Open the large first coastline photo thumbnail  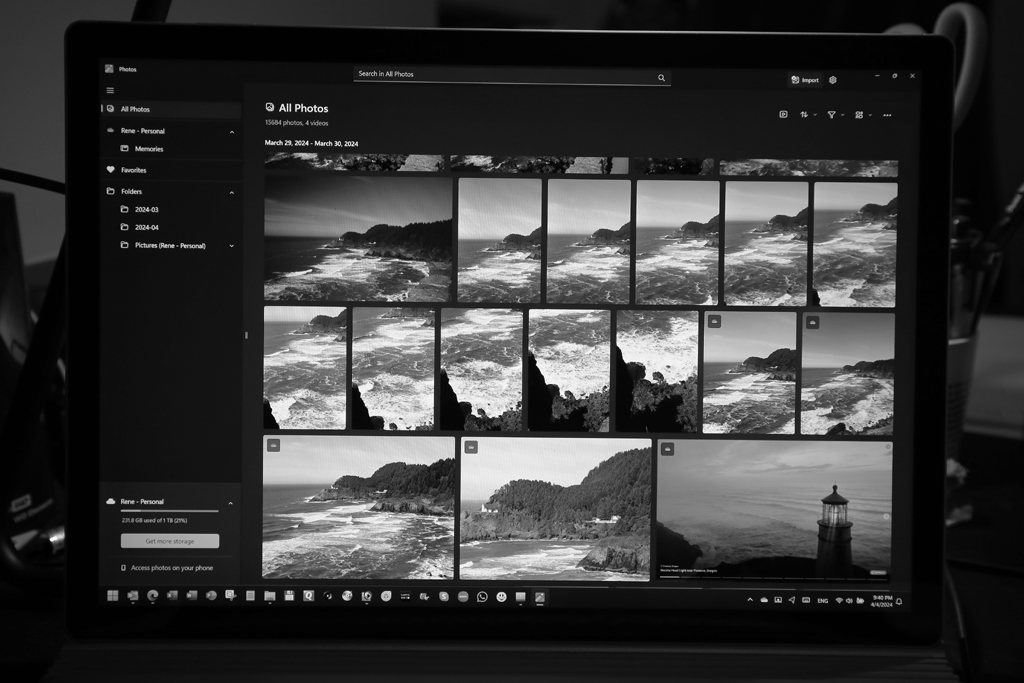(358, 239)
